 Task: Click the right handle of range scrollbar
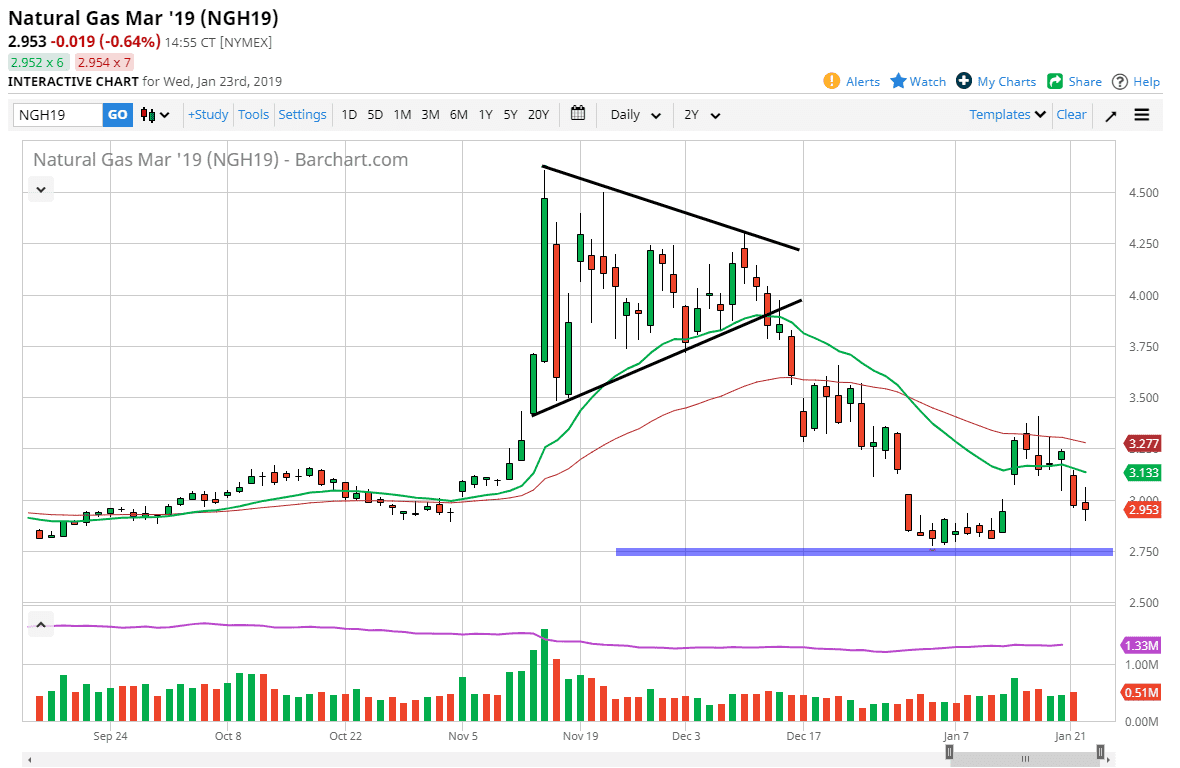click(x=1101, y=752)
